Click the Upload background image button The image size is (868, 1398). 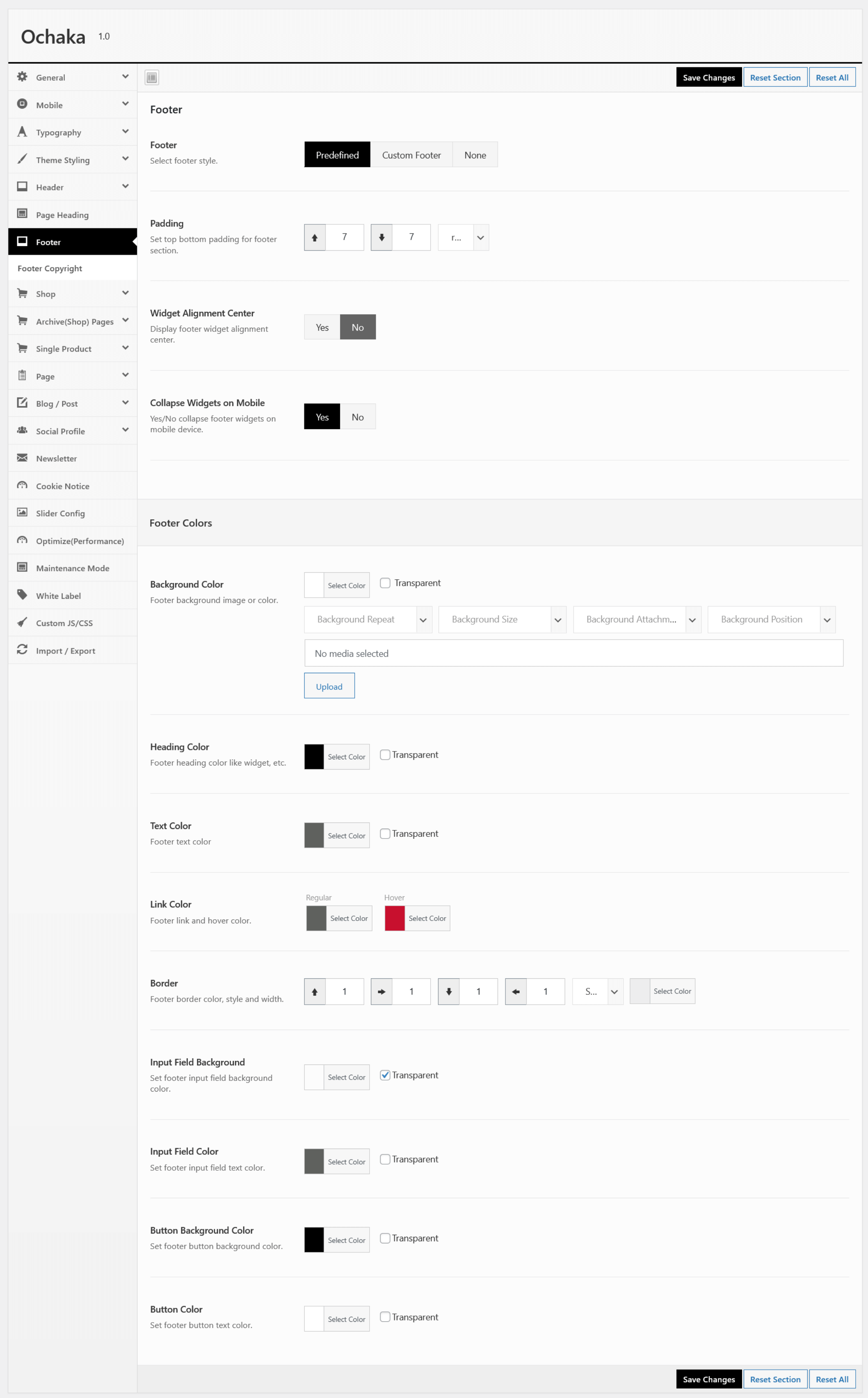(329, 686)
